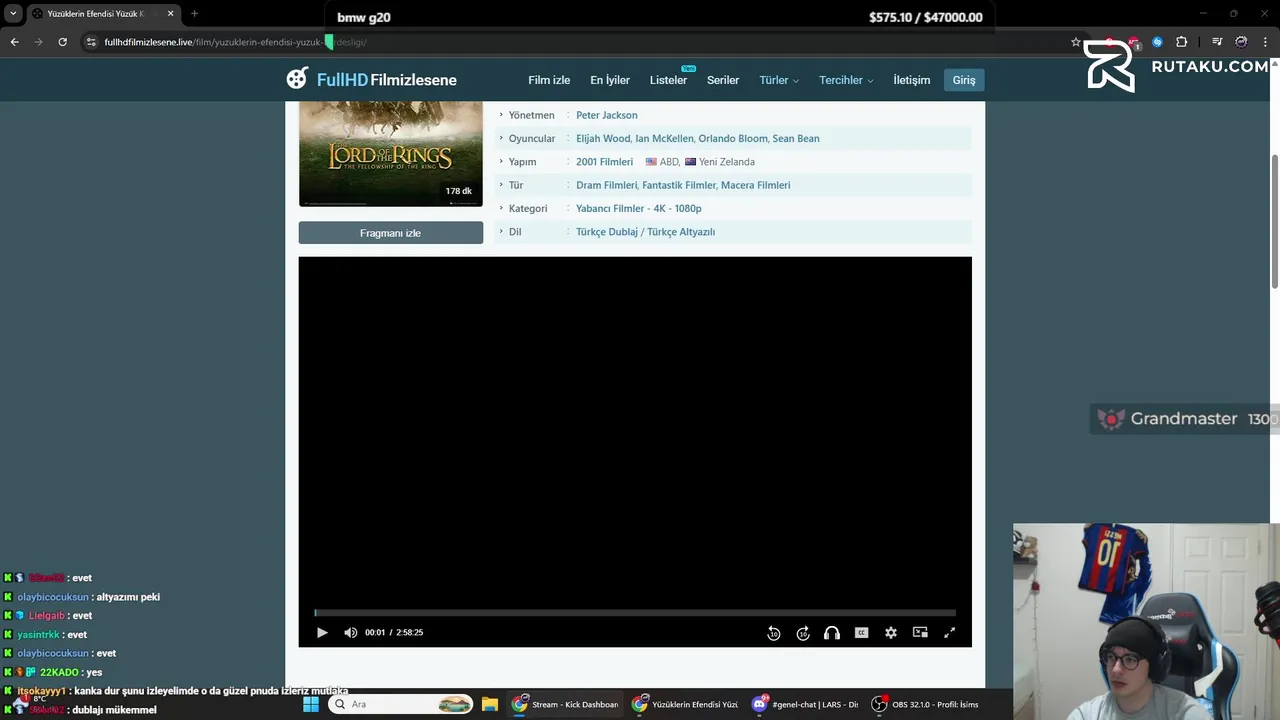Switch to Stream - Kick Dashboard window
1280x720 pixels.
pyautogui.click(x=565, y=704)
